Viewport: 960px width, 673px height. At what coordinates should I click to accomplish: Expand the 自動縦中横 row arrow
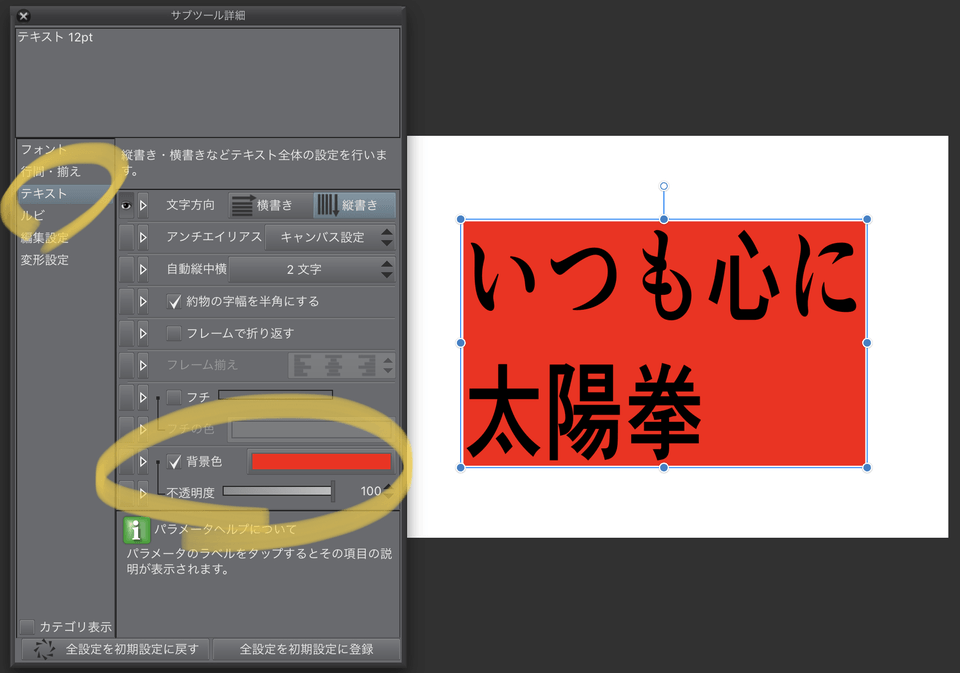click(143, 269)
